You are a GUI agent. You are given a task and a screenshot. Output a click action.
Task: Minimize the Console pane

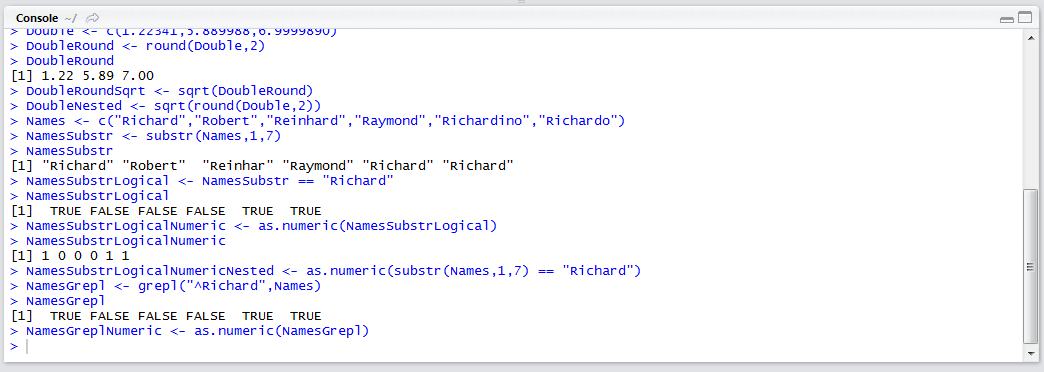pyautogui.click(x=1006, y=19)
